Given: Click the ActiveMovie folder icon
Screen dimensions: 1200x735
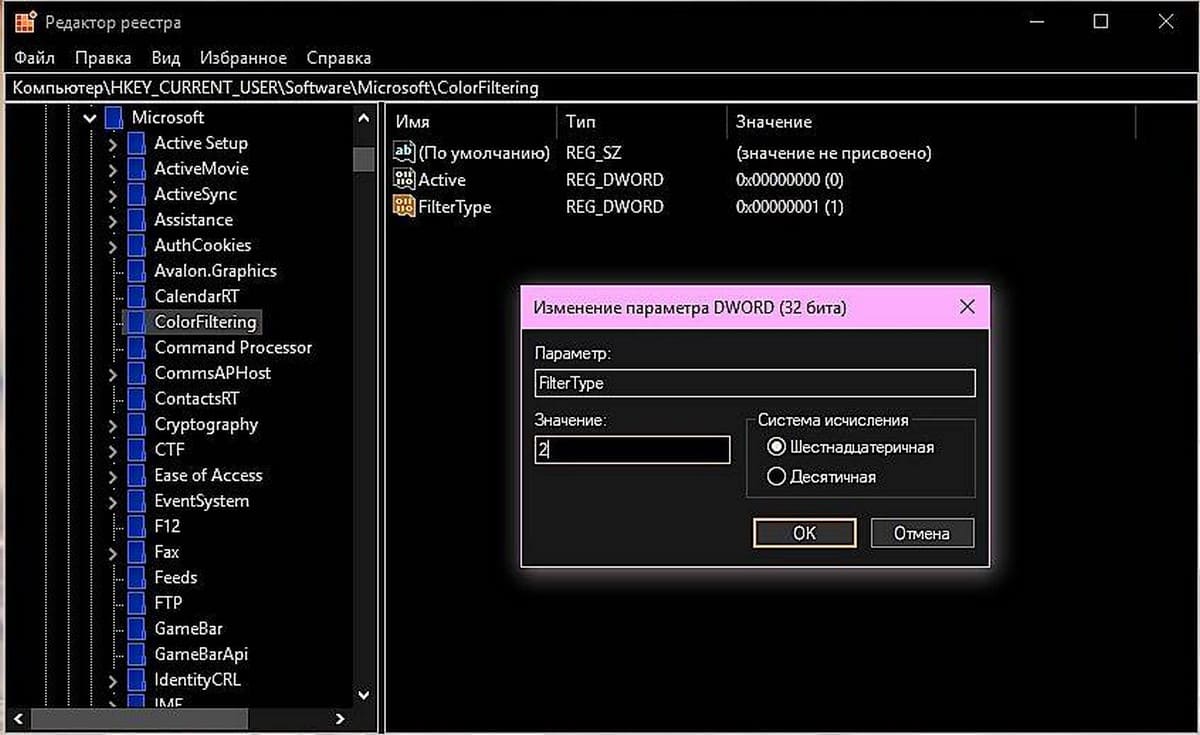Looking at the screenshot, I should click(136, 169).
